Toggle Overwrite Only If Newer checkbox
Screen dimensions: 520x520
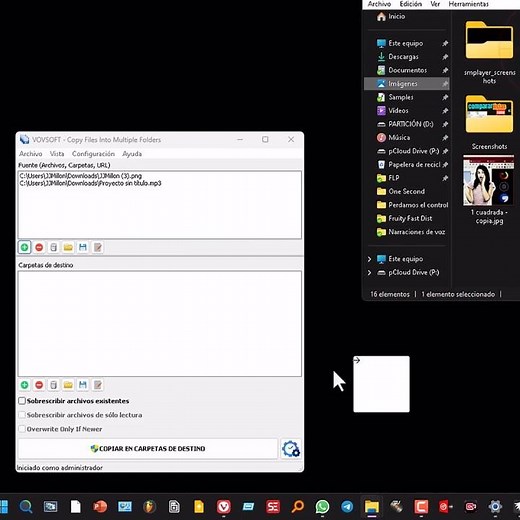22,429
